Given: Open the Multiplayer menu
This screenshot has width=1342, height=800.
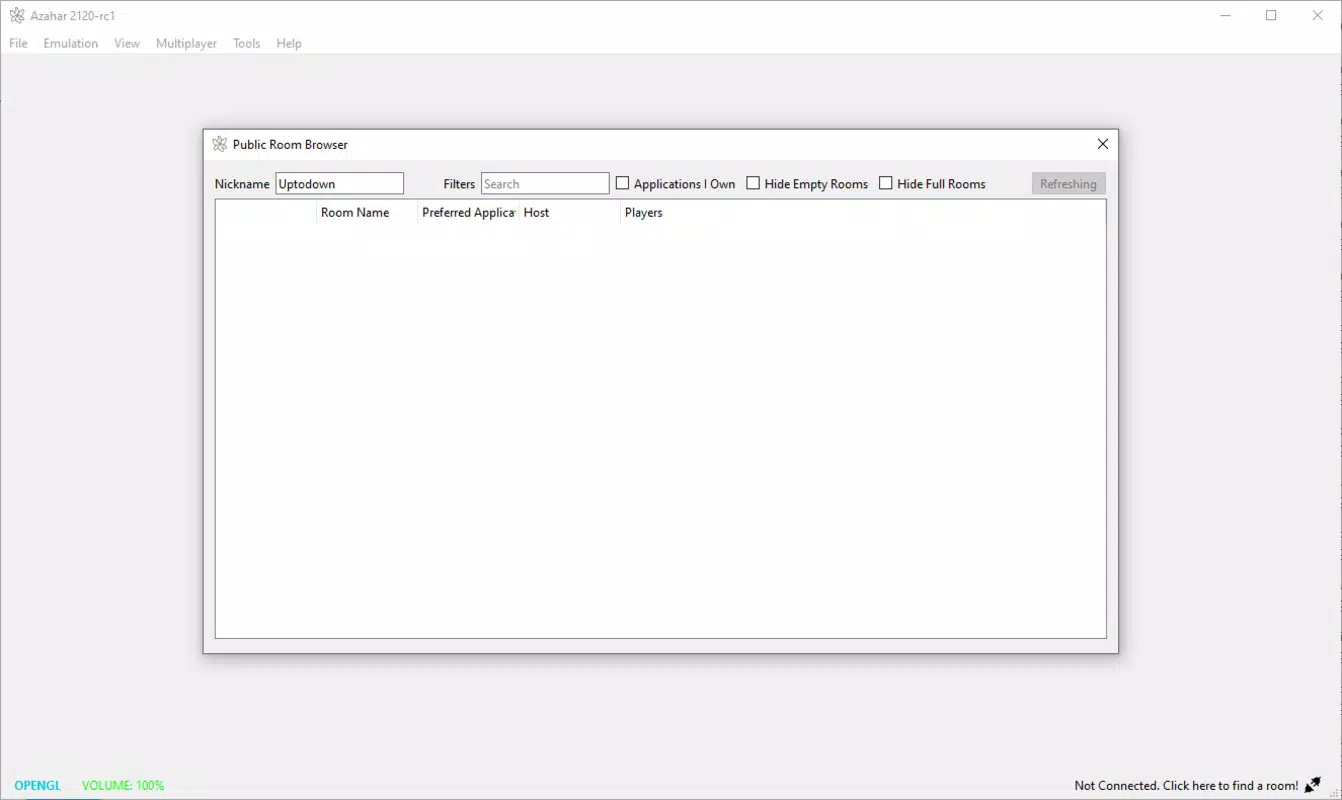Looking at the screenshot, I should (x=186, y=43).
